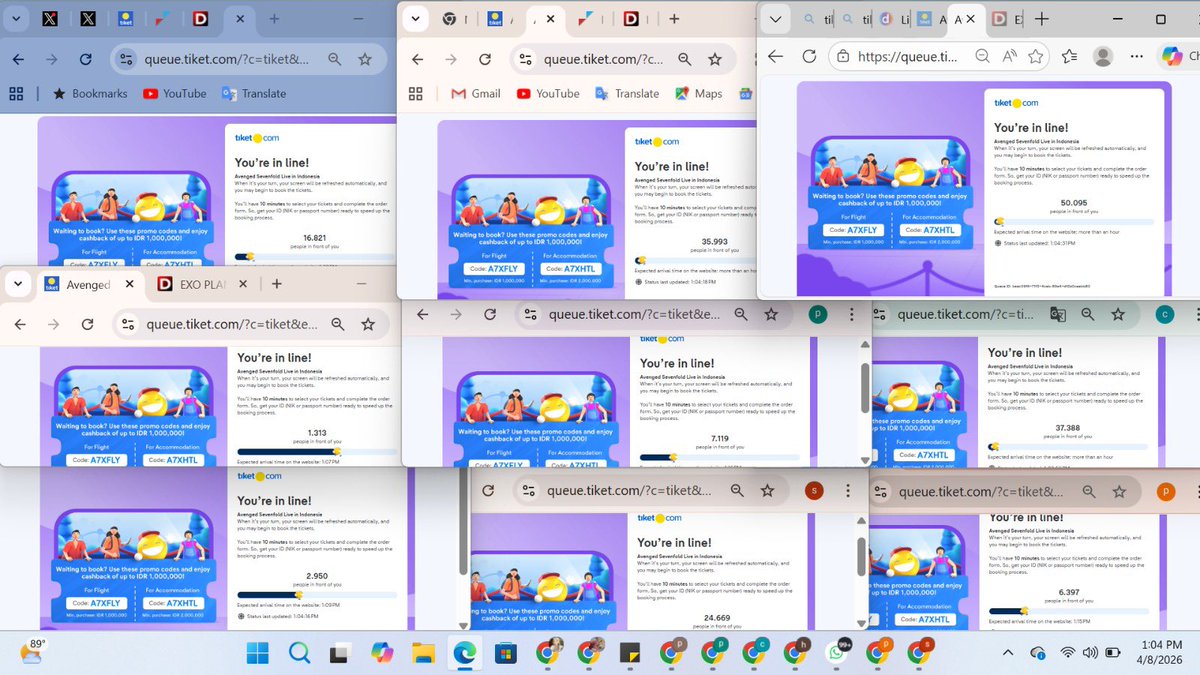The image size is (1200, 675).
Task: Refresh the page in the Edge window
Action: 809,56
